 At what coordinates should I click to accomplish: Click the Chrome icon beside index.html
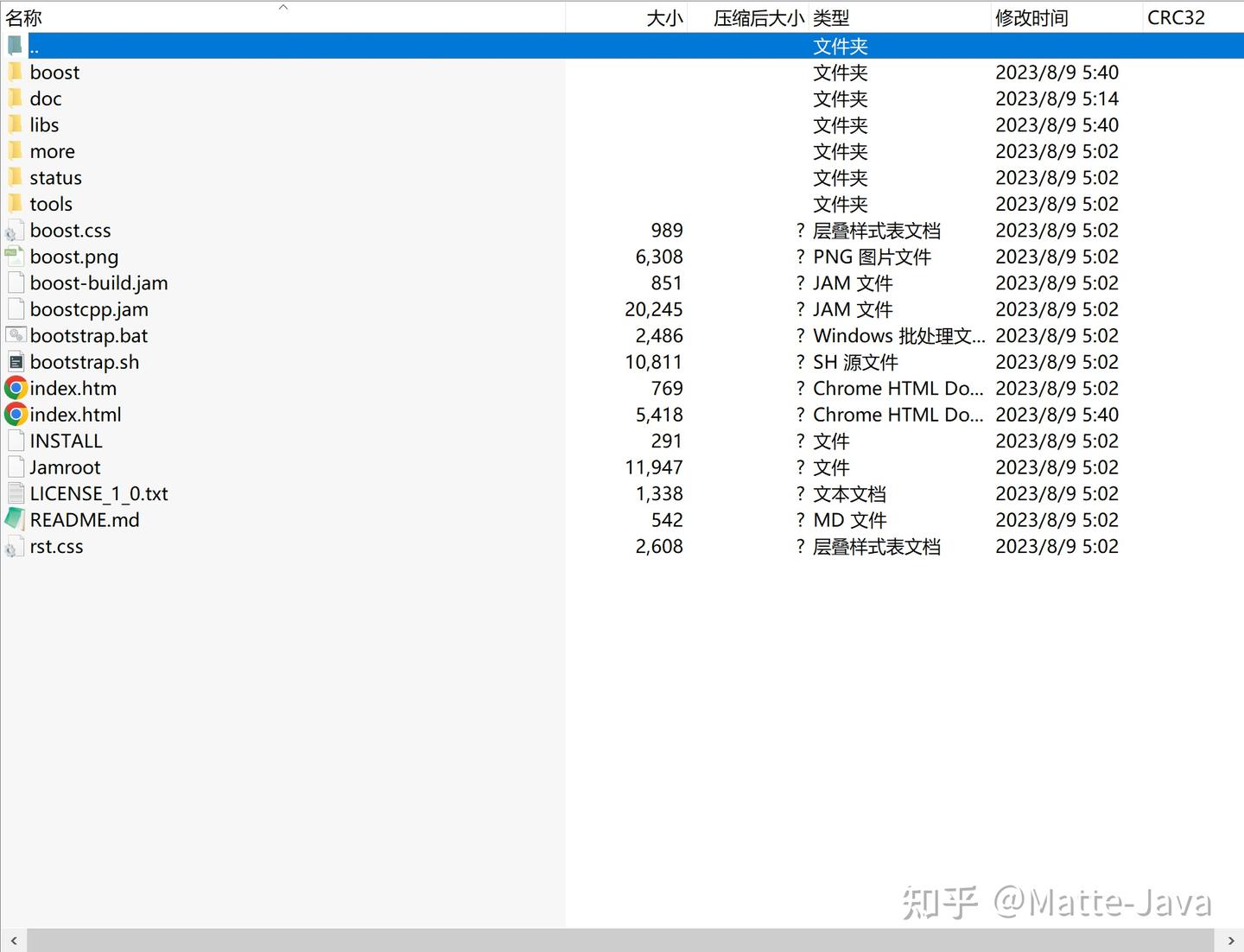16,415
